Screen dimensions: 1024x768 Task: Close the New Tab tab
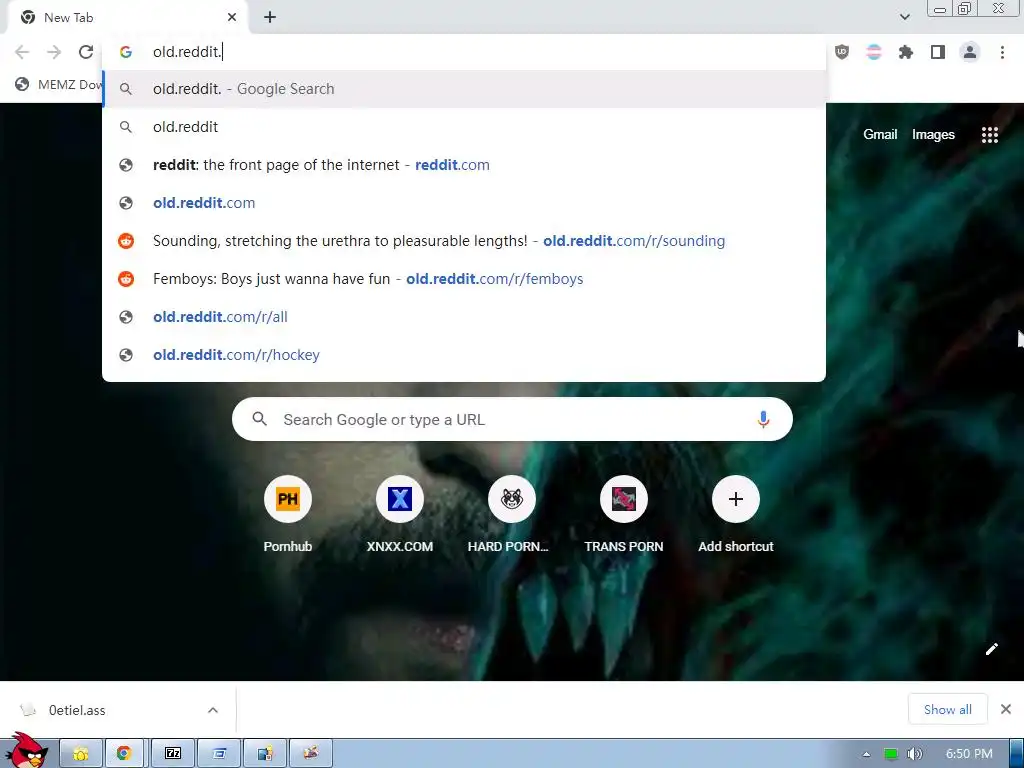(x=232, y=18)
